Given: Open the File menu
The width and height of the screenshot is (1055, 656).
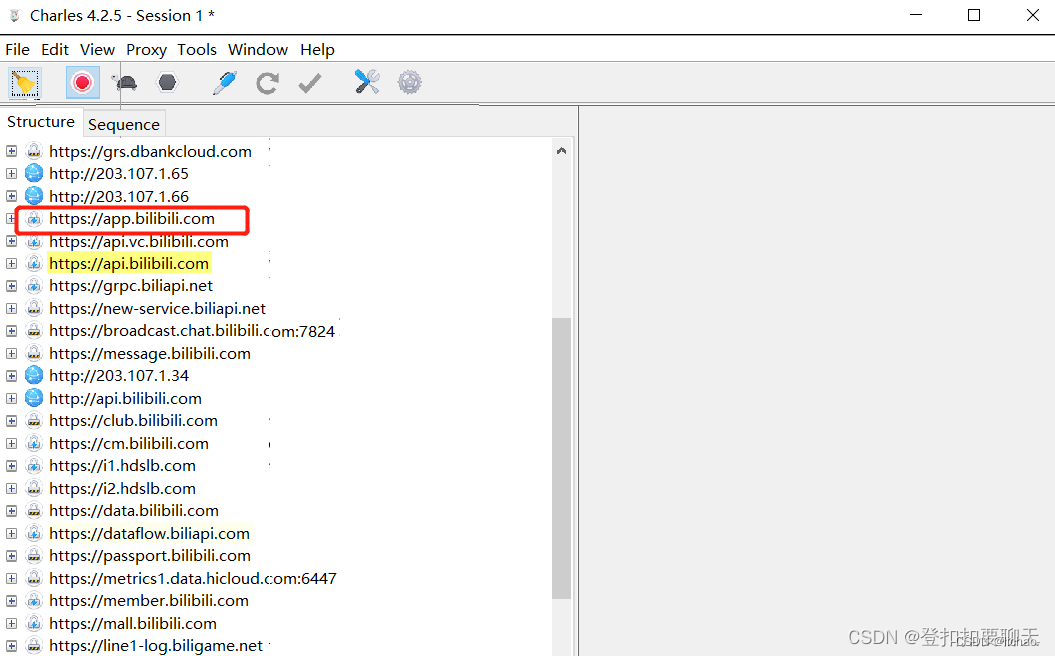Looking at the screenshot, I should point(17,50).
